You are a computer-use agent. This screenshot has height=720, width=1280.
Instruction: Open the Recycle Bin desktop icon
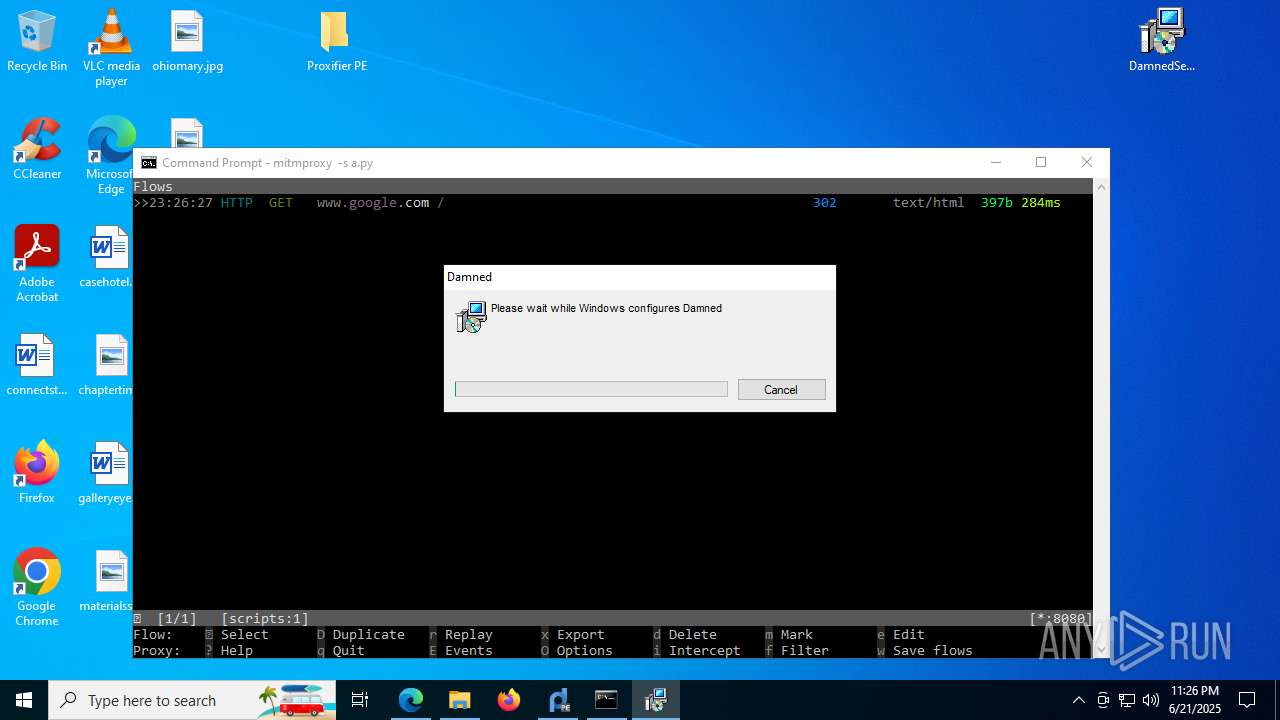pos(37,42)
